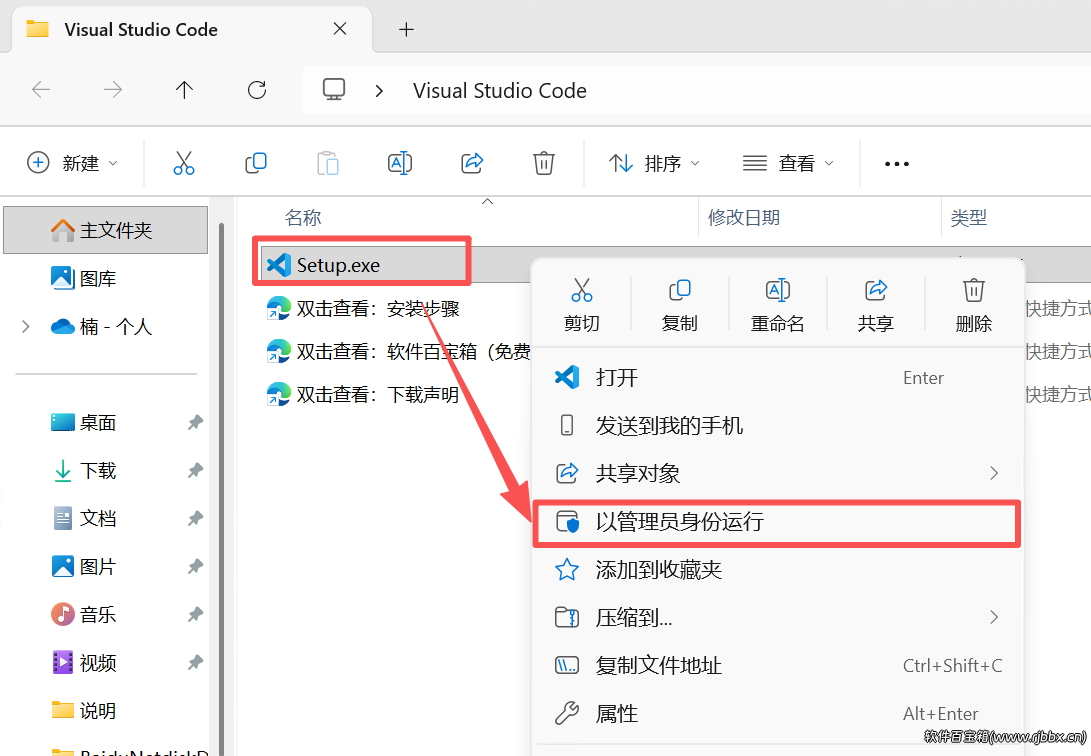This screenshot has width=1091, height=756.
Task: Click the Visual Studio Code window tab
Action: 191,29
